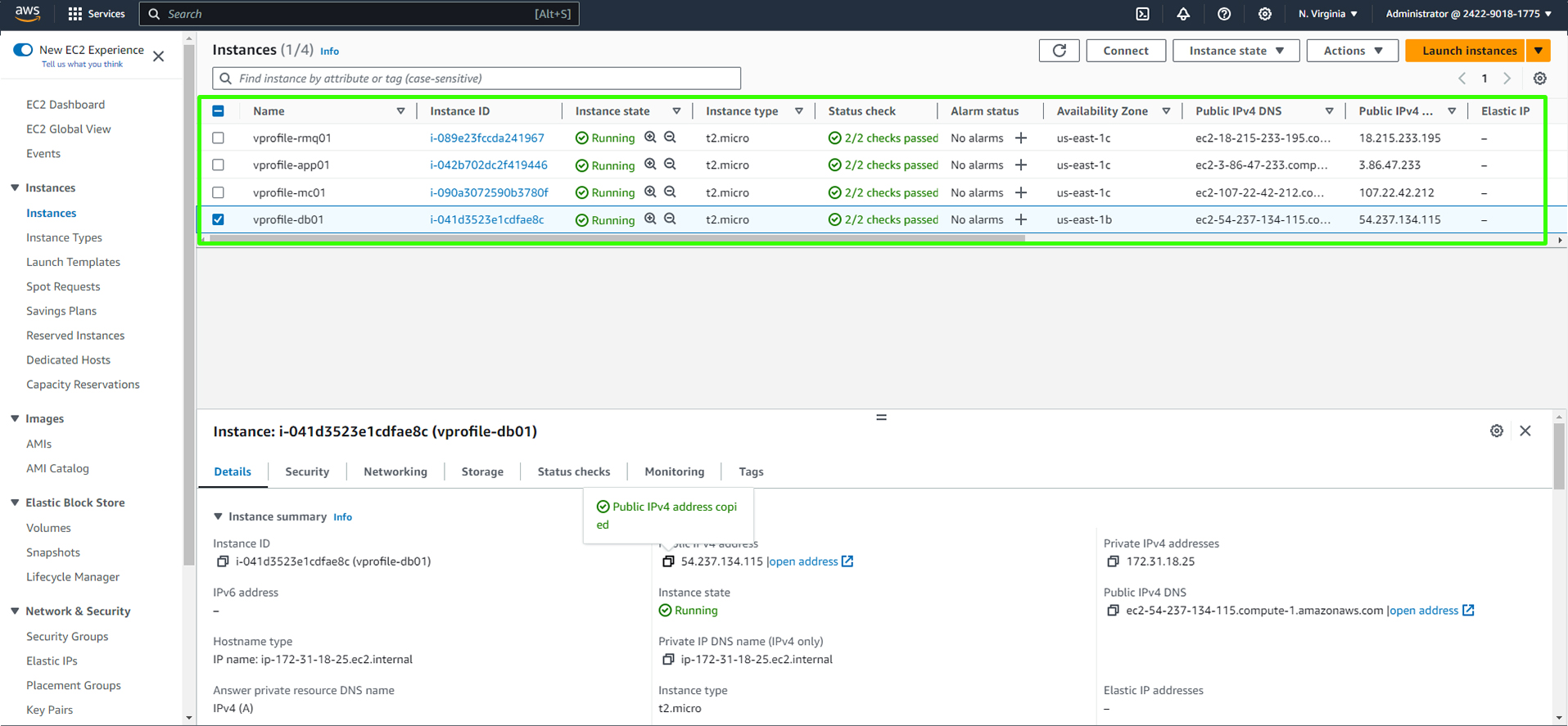Zoom out filter for vprofile-mc01 state
Image resolution: width=1568 pixels, height=726 pixels.
(x=670, y=192)
